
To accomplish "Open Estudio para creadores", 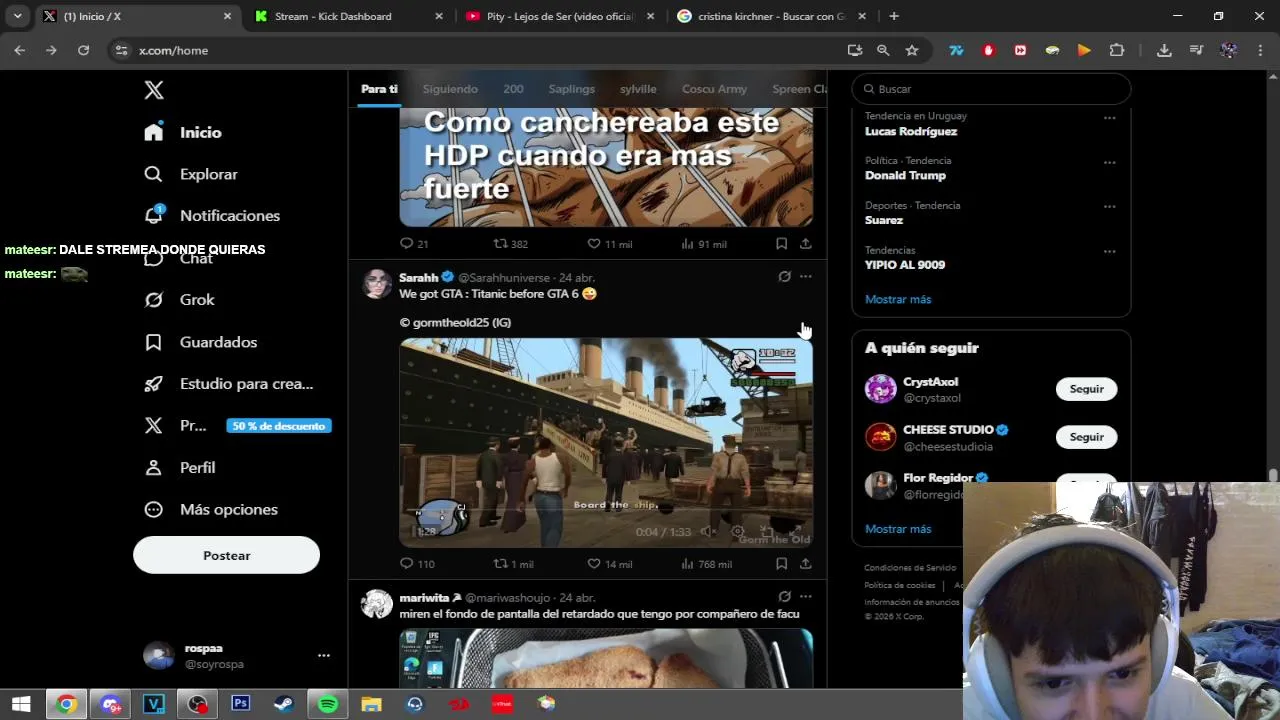I will click(x=229, y=384).
